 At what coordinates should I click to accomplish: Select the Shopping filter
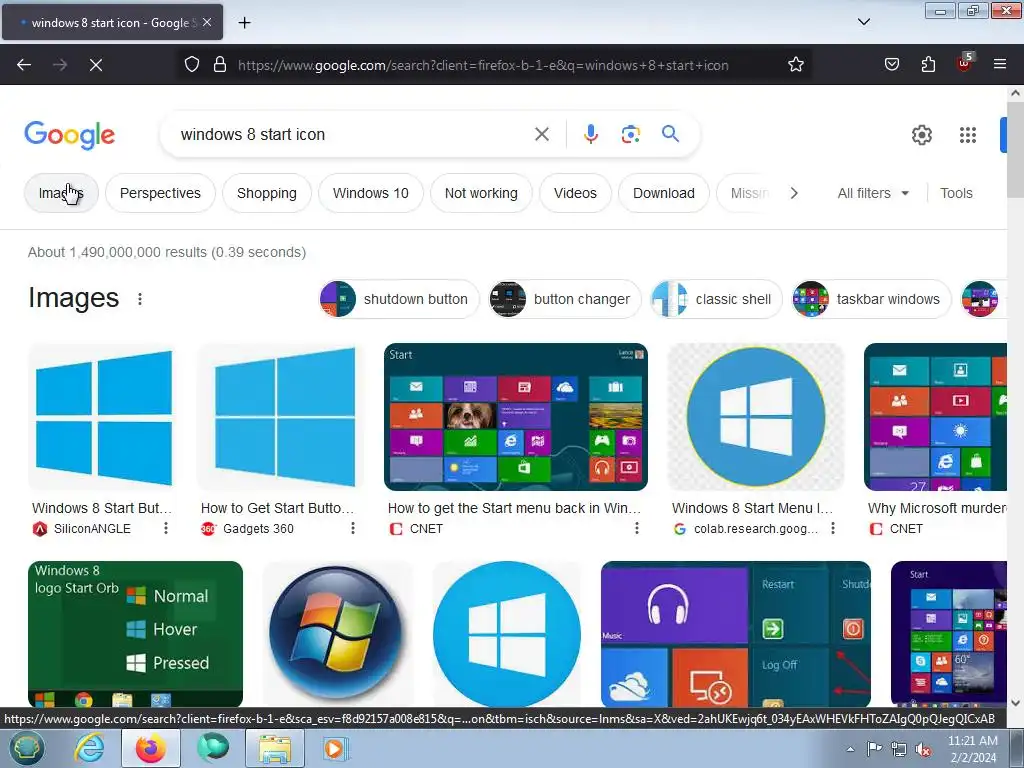[x=266, y=193]
